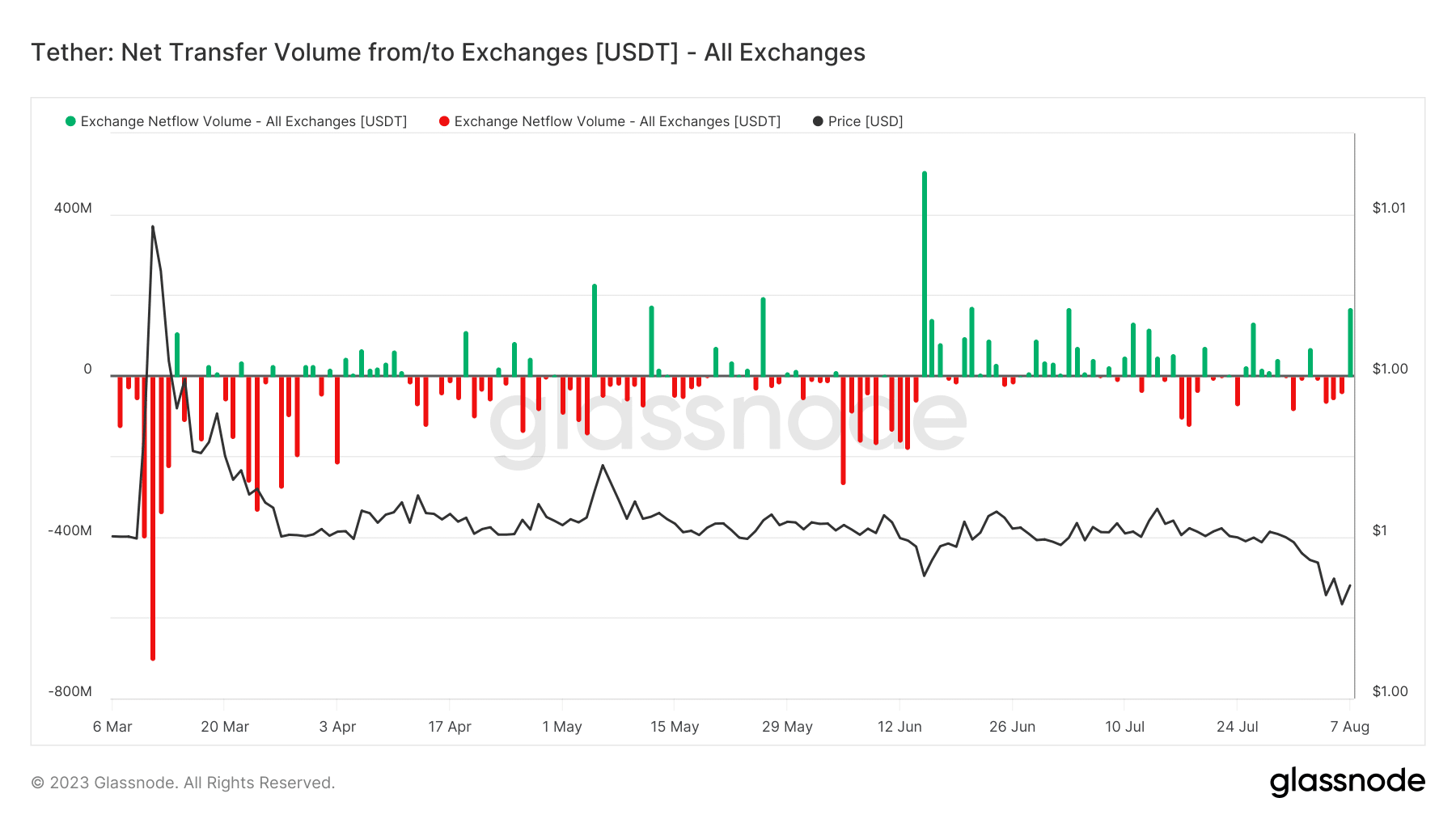Click the 29 May date label
Screen dimensions: 1456x819
tap(787, 727)
